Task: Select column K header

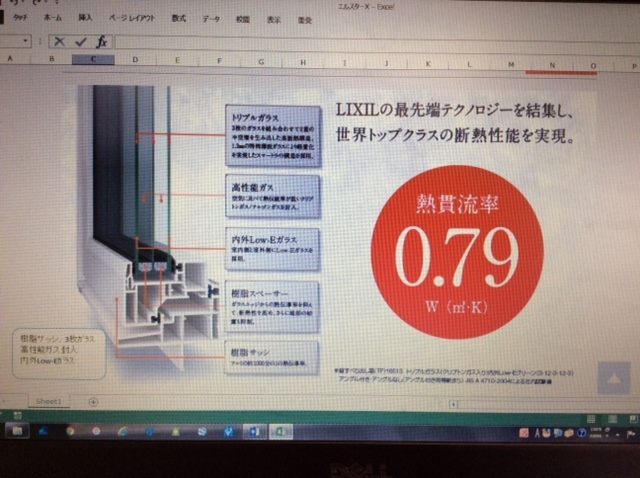Action: point(428,64)
